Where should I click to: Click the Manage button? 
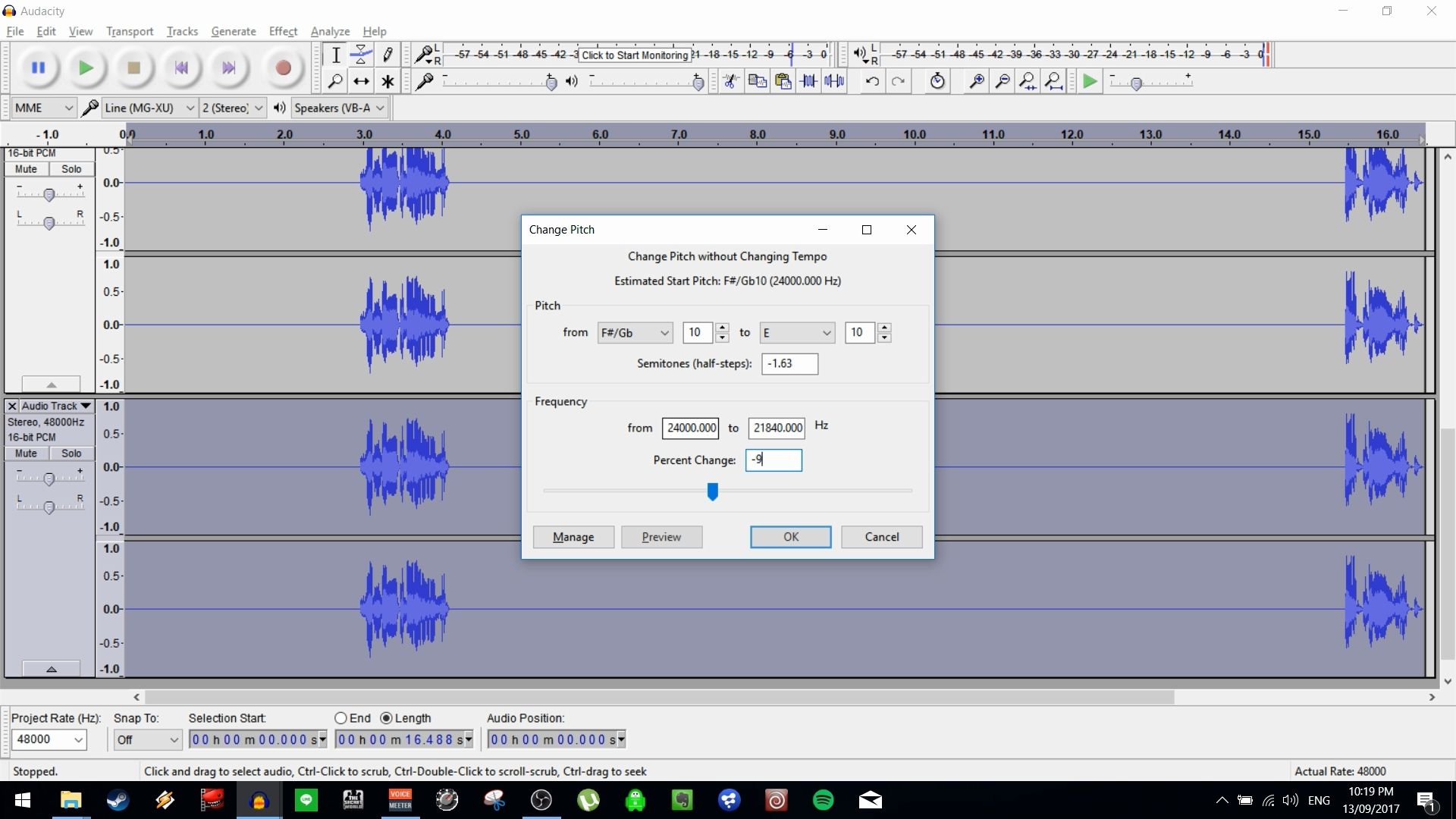coord(573,536)
